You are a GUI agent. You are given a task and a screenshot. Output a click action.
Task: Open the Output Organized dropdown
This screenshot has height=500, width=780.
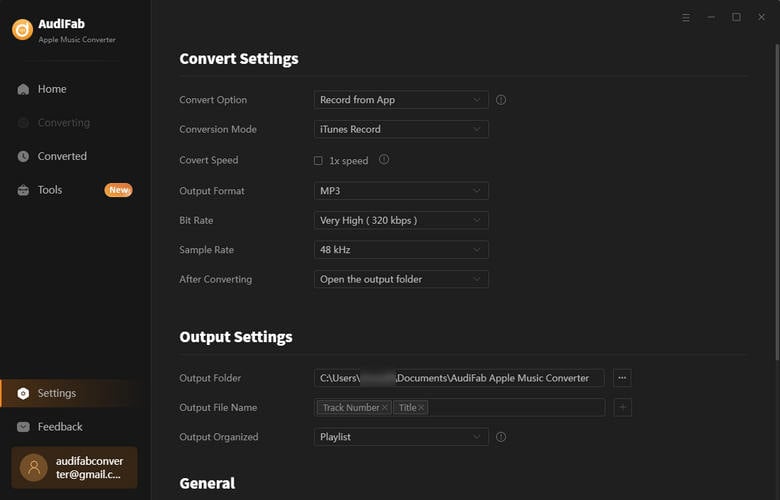click(401, 437)
